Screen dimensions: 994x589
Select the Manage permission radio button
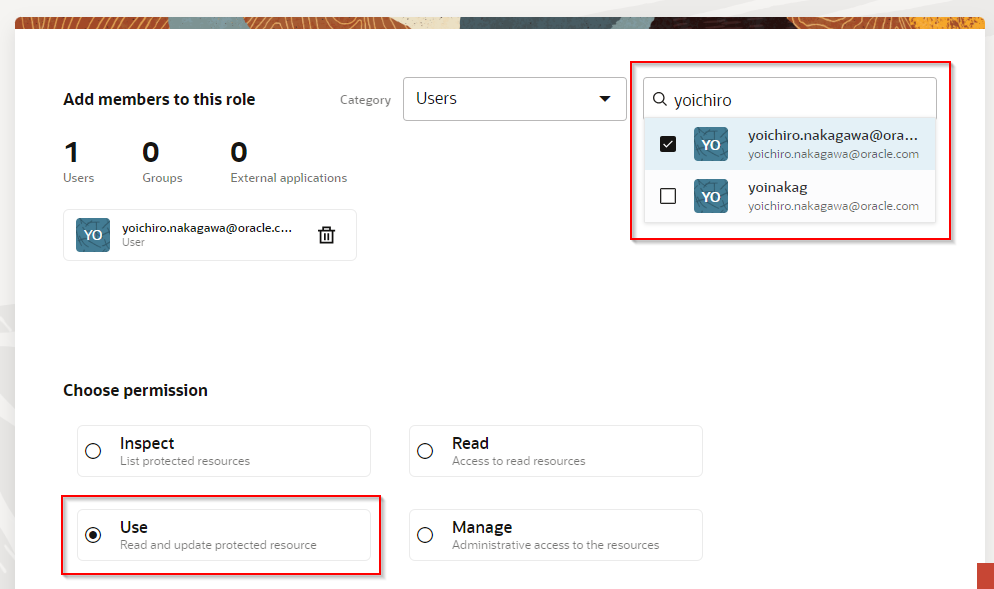click(x=425, y=535)
